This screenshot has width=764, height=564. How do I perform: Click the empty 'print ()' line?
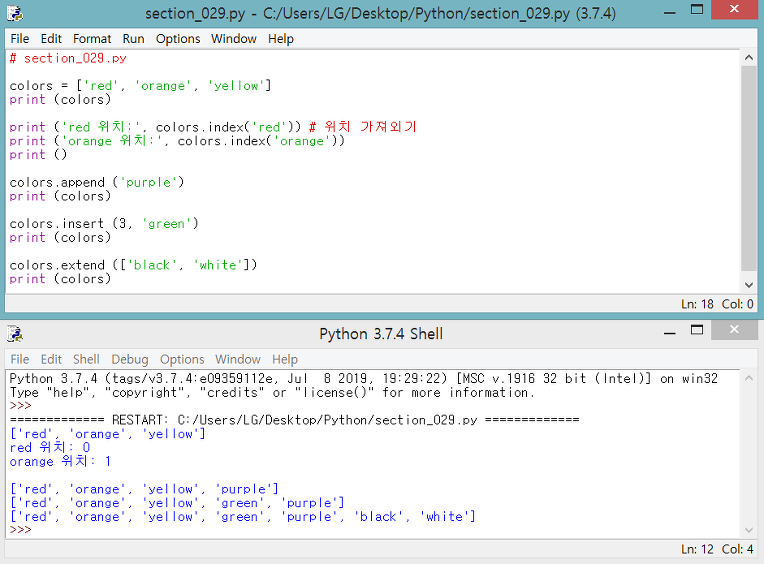(38, 155)
